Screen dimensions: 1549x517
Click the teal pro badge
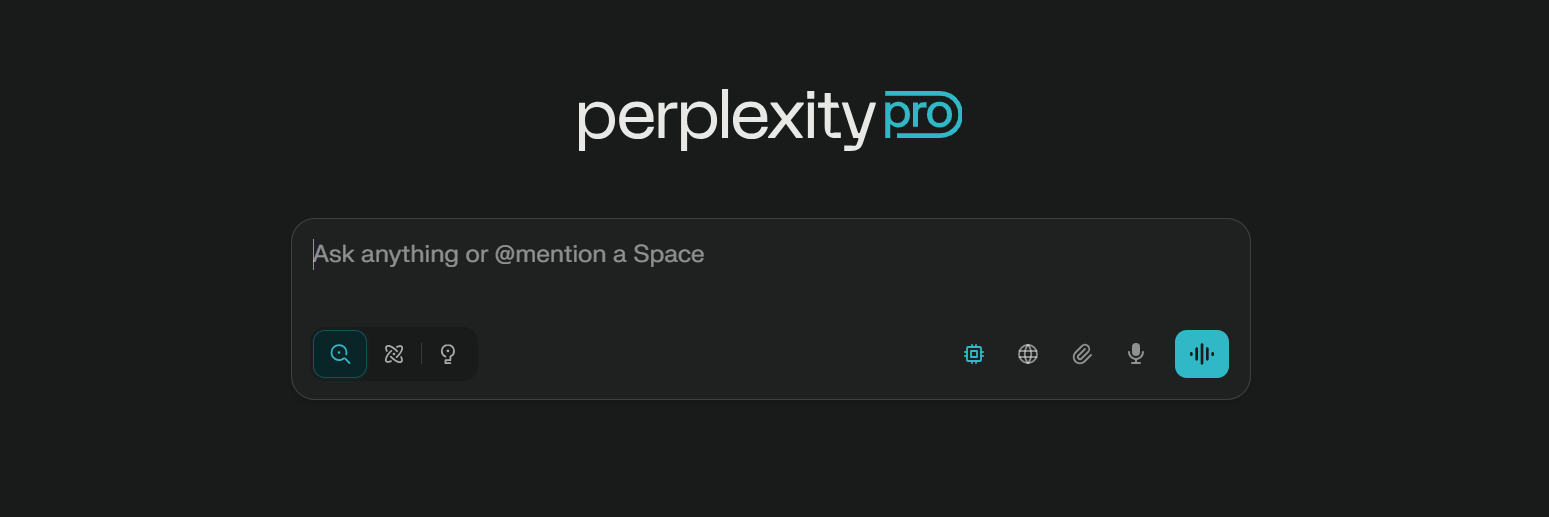point(923,115)
